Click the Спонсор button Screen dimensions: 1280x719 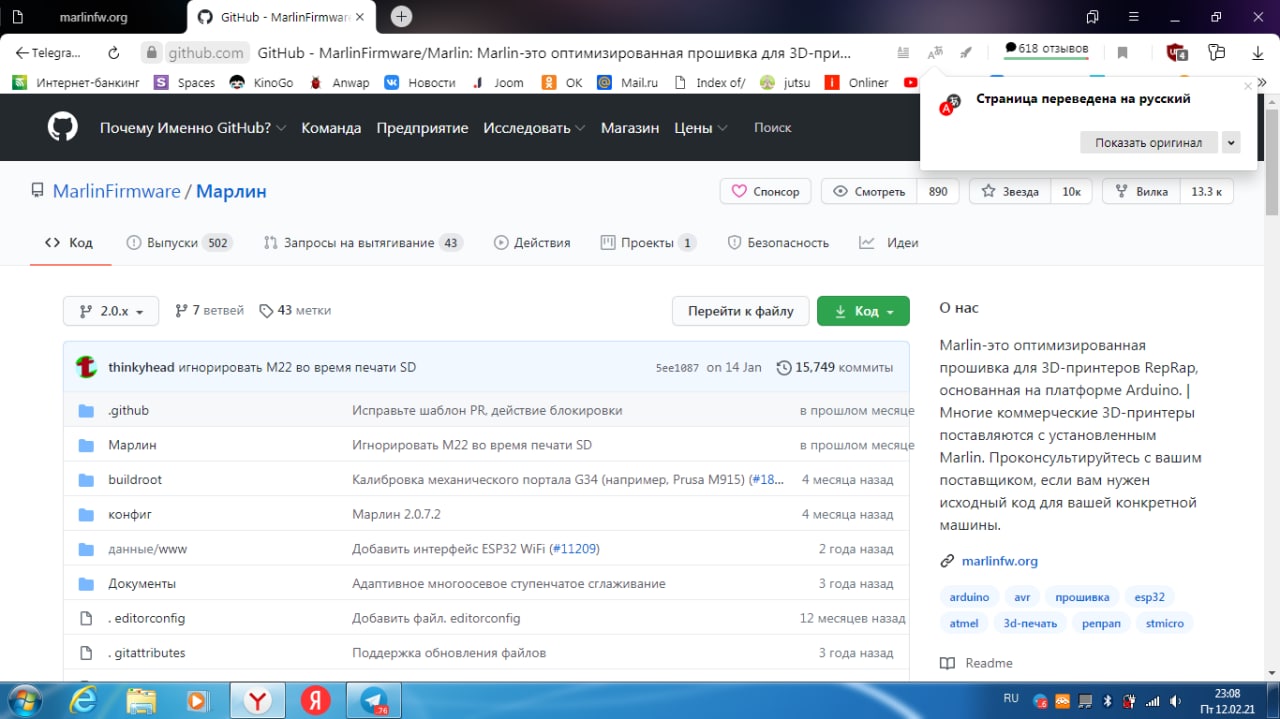tap(766, 191)
